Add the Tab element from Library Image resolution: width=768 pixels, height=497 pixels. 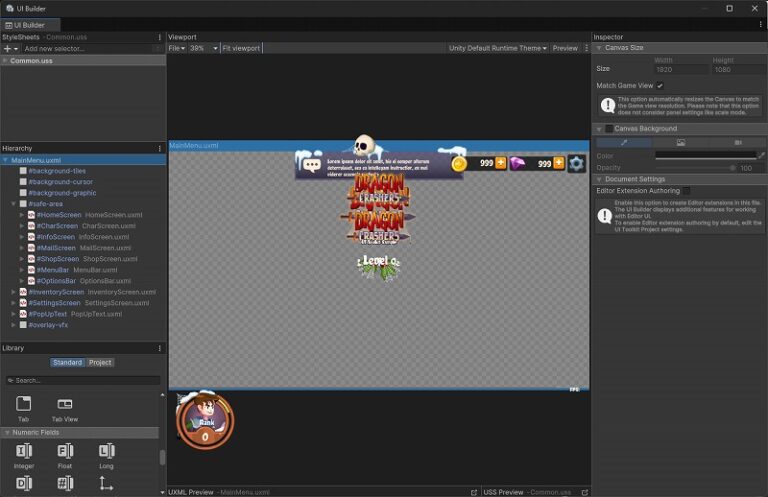(23, 408)
